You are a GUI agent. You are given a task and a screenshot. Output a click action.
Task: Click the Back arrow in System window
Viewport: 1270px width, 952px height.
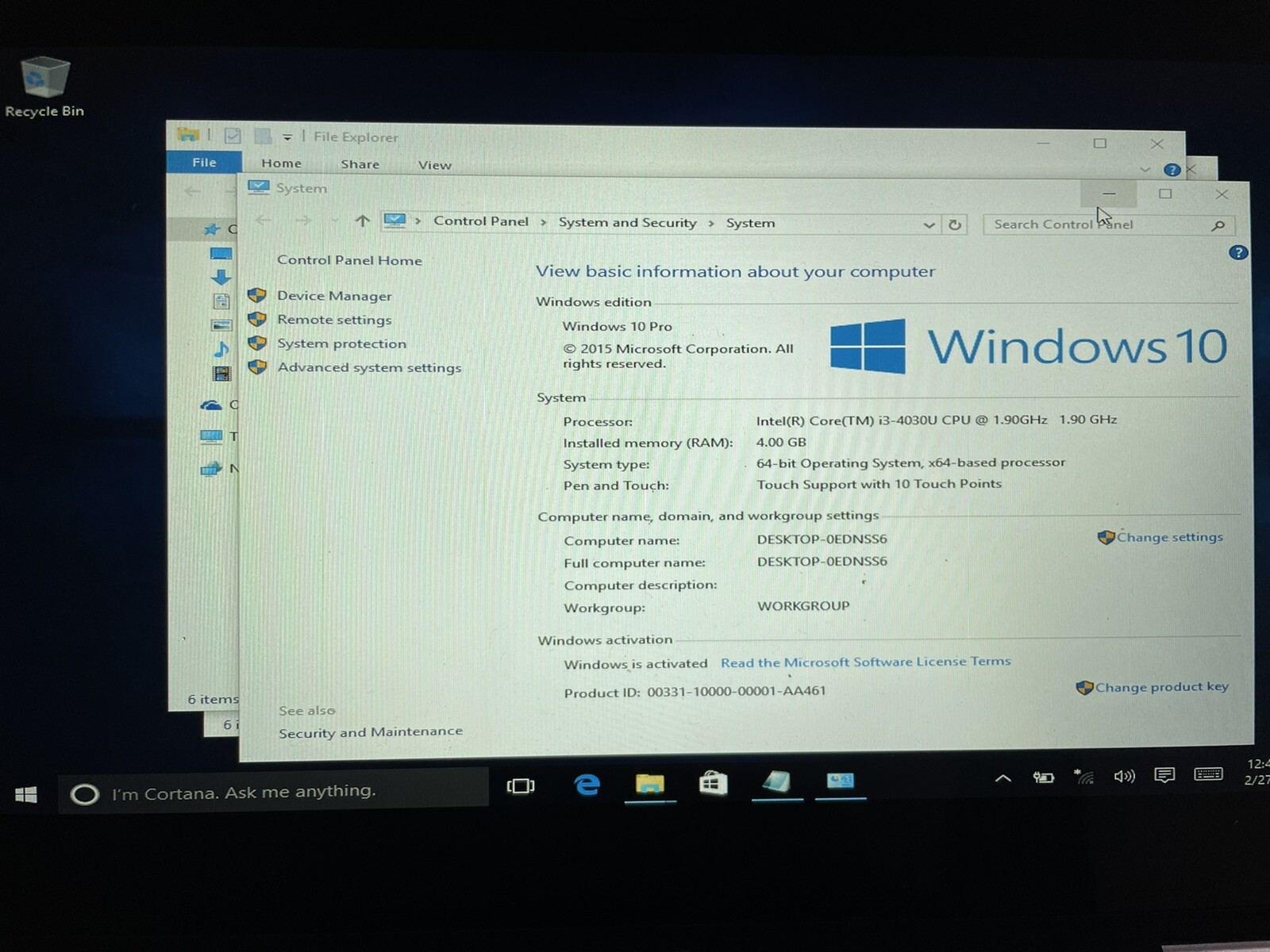(264, 220)
